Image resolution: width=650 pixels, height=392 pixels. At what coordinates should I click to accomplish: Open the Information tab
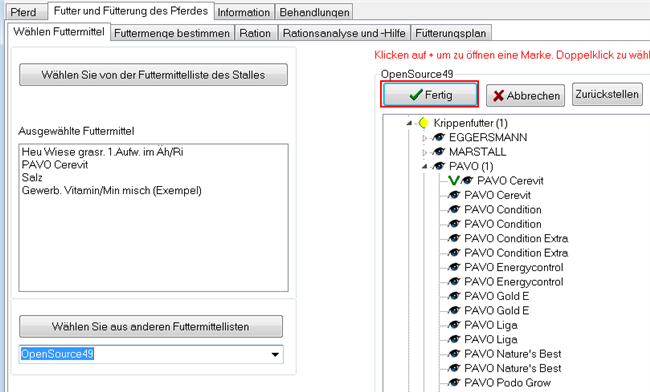(244, 12)
